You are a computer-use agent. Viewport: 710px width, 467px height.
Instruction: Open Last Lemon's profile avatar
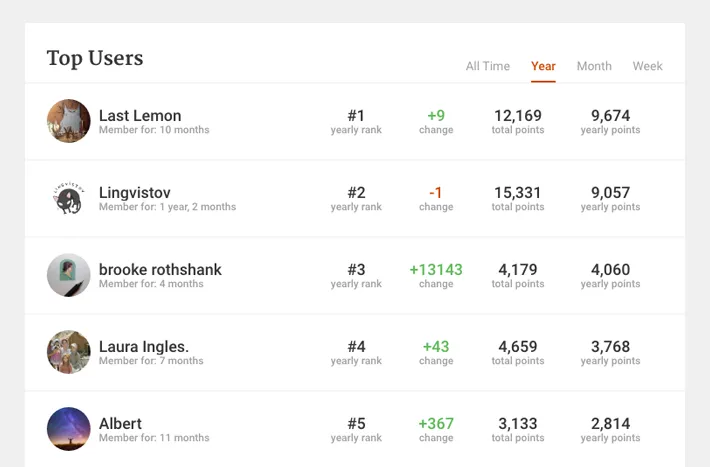click(x=68, y=121)
